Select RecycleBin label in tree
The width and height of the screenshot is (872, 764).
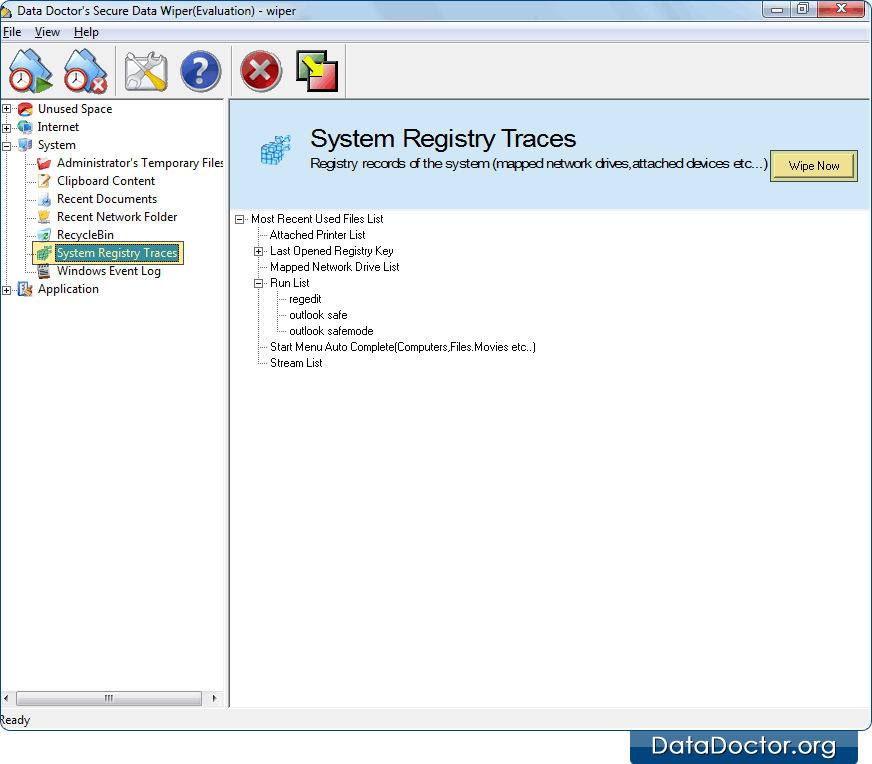85,235
